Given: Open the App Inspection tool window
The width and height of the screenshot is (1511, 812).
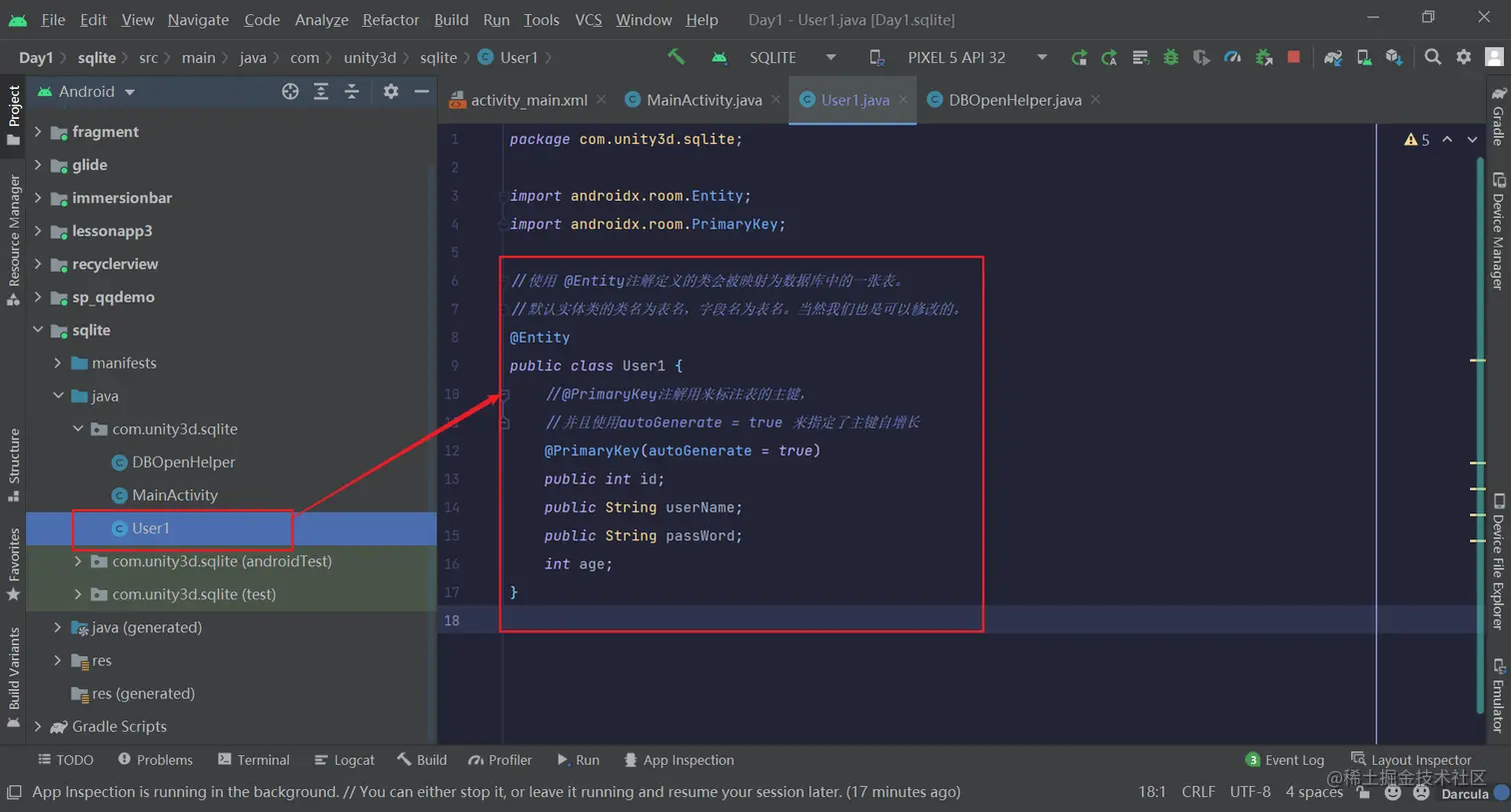Looking at the screenshot, I should click(x=680, y=760).
